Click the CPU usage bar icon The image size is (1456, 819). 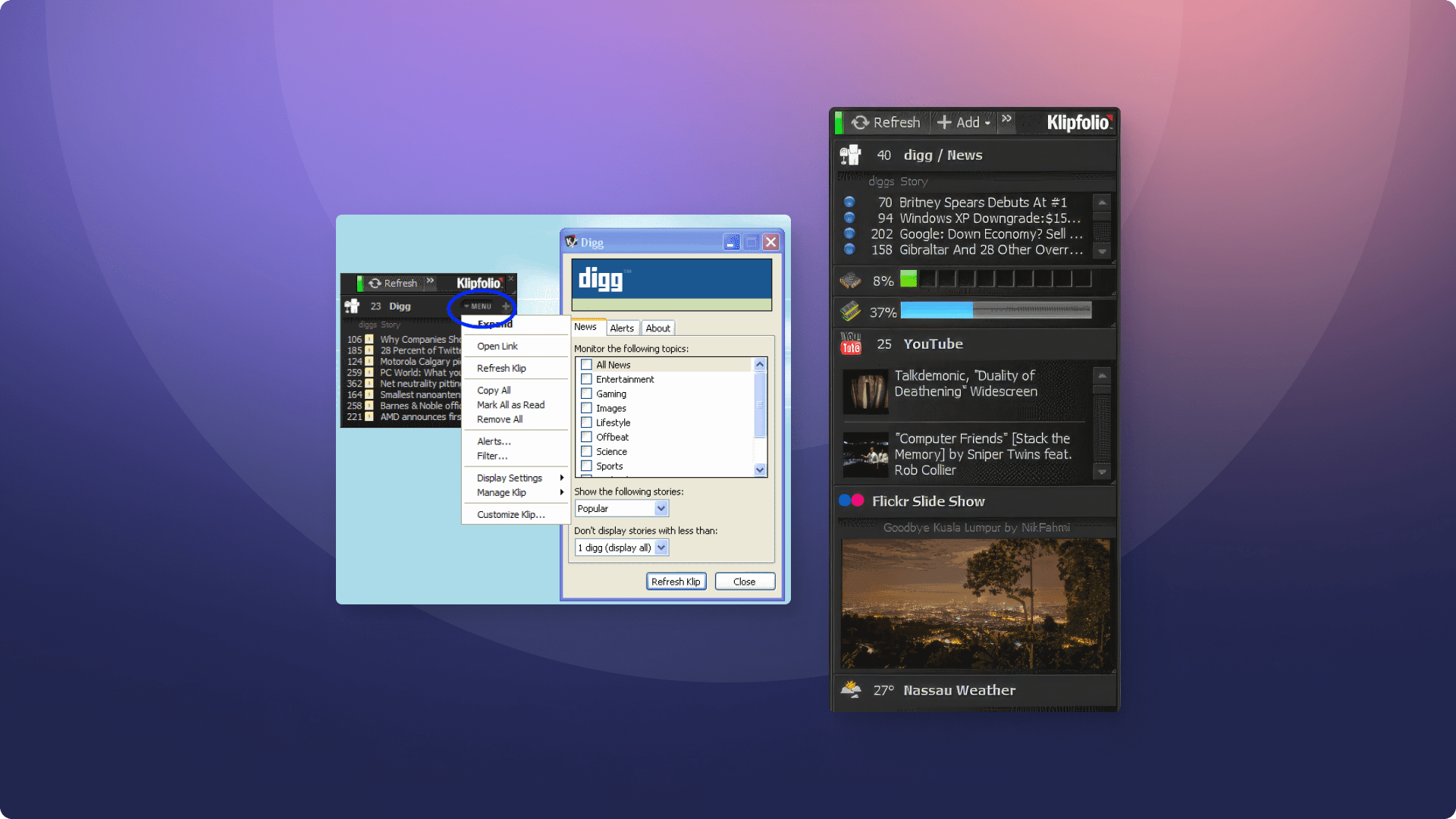[x=851, y=280]
